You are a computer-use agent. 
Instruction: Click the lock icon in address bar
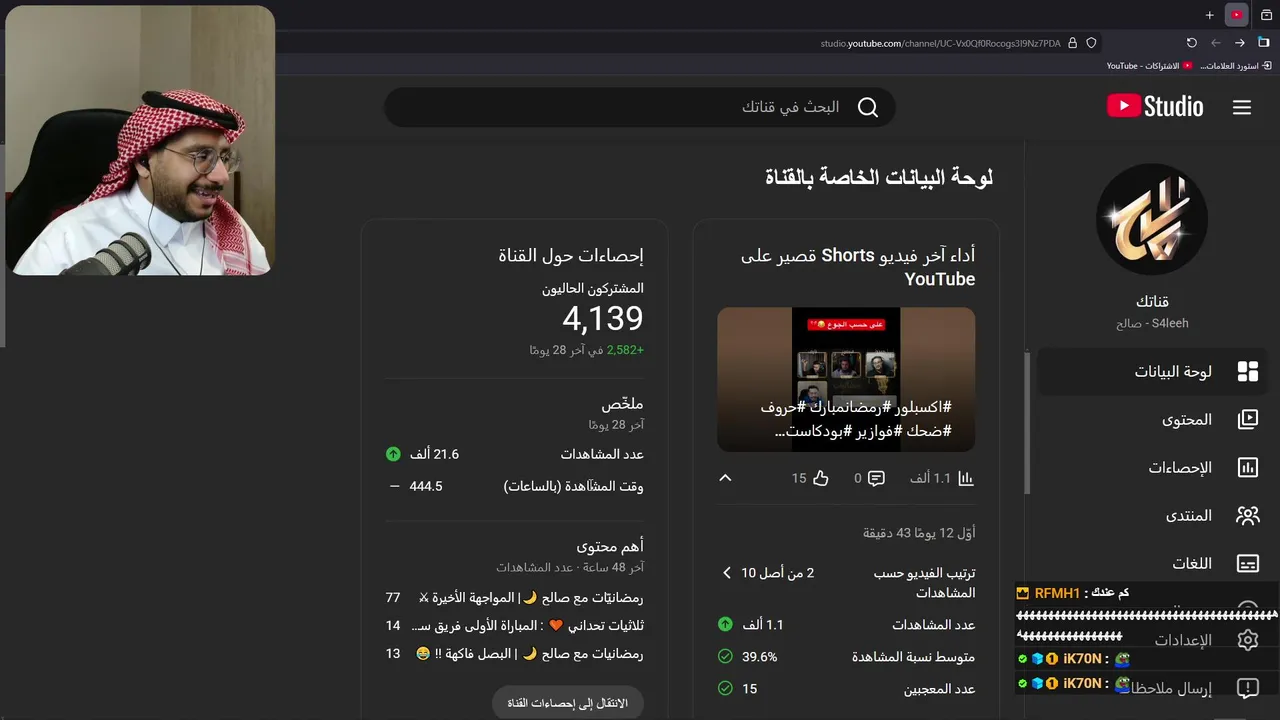tap(1073, 43)
